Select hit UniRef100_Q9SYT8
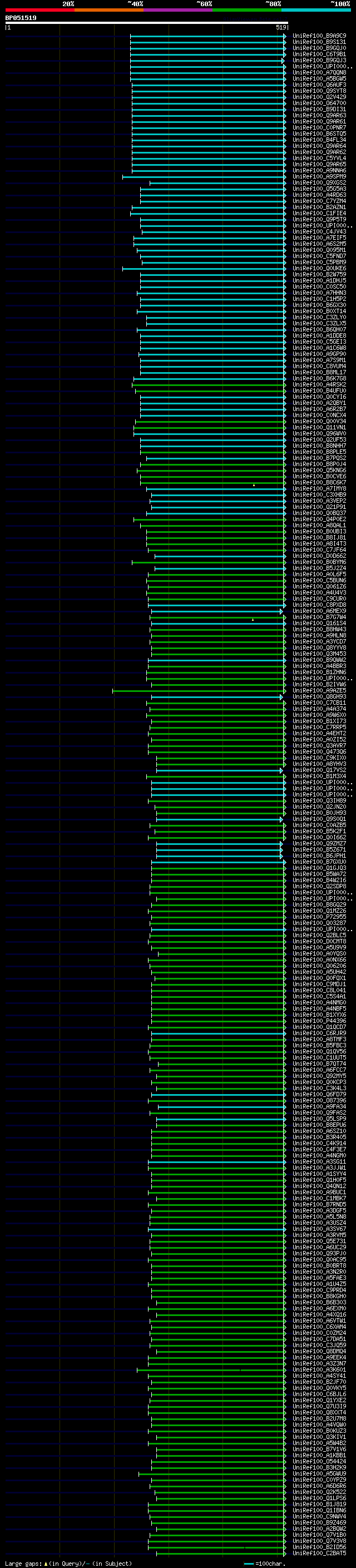356x1568 pixels. pos(319,91)
